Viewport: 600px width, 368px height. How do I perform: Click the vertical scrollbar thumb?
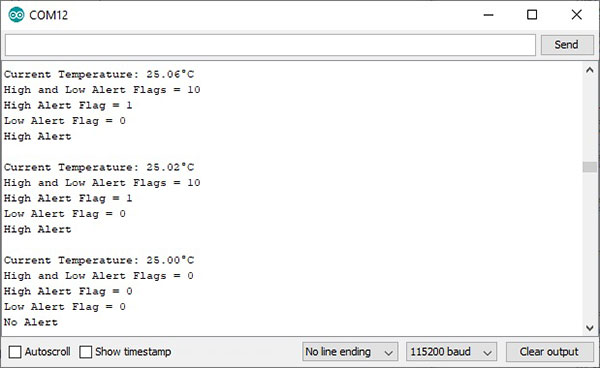(x=590, y=167)
